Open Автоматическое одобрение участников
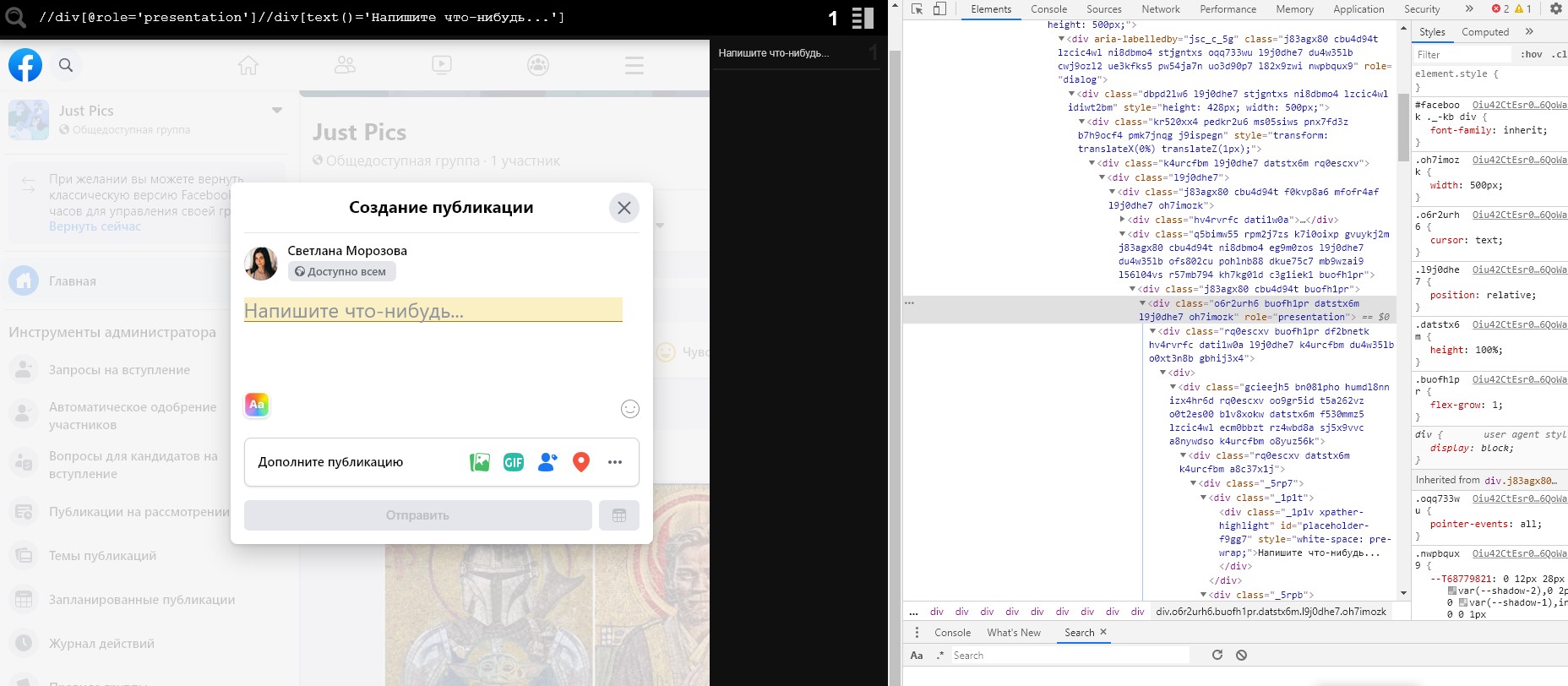The width and height of the screenshot is (1568, 686). tap(133, 416)
